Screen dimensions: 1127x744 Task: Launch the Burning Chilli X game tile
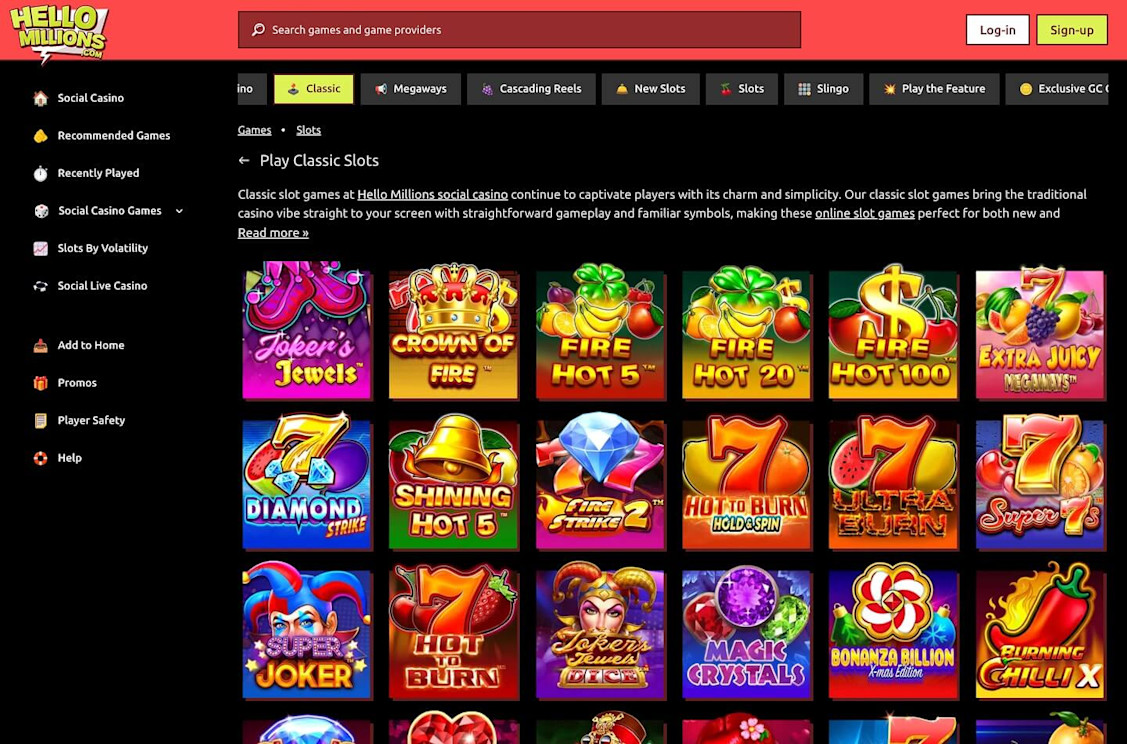pos(1040,631)
